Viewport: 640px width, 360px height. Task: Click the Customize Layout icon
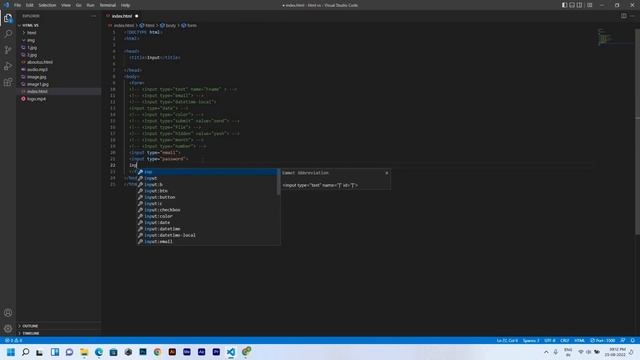(589, 5)
